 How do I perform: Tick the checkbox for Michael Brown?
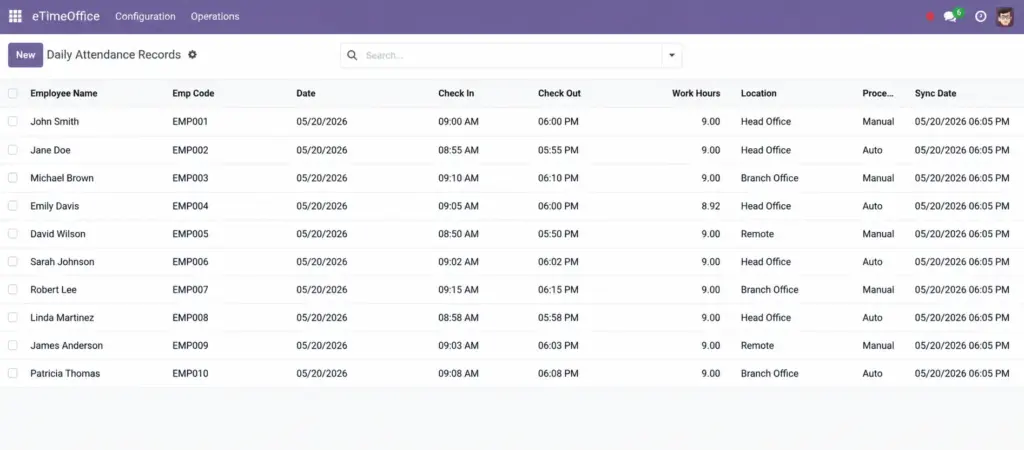coord(12,178)
